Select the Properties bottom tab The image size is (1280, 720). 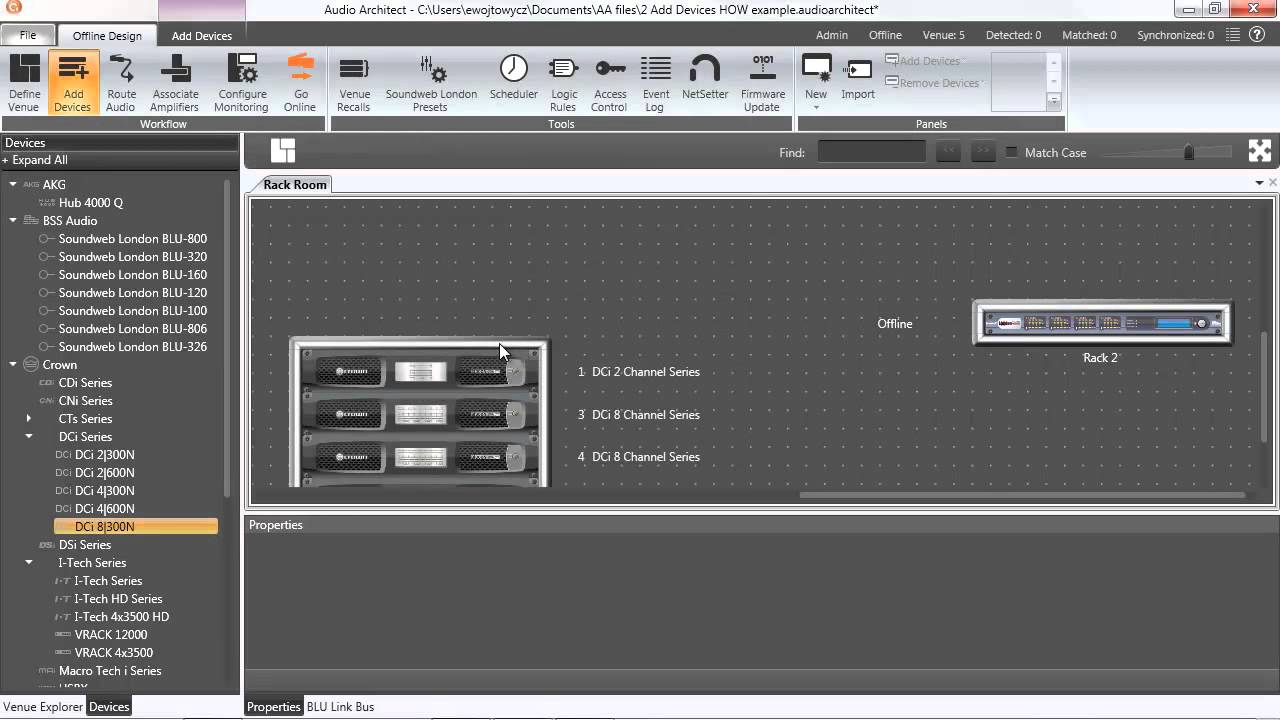point(273,707)
